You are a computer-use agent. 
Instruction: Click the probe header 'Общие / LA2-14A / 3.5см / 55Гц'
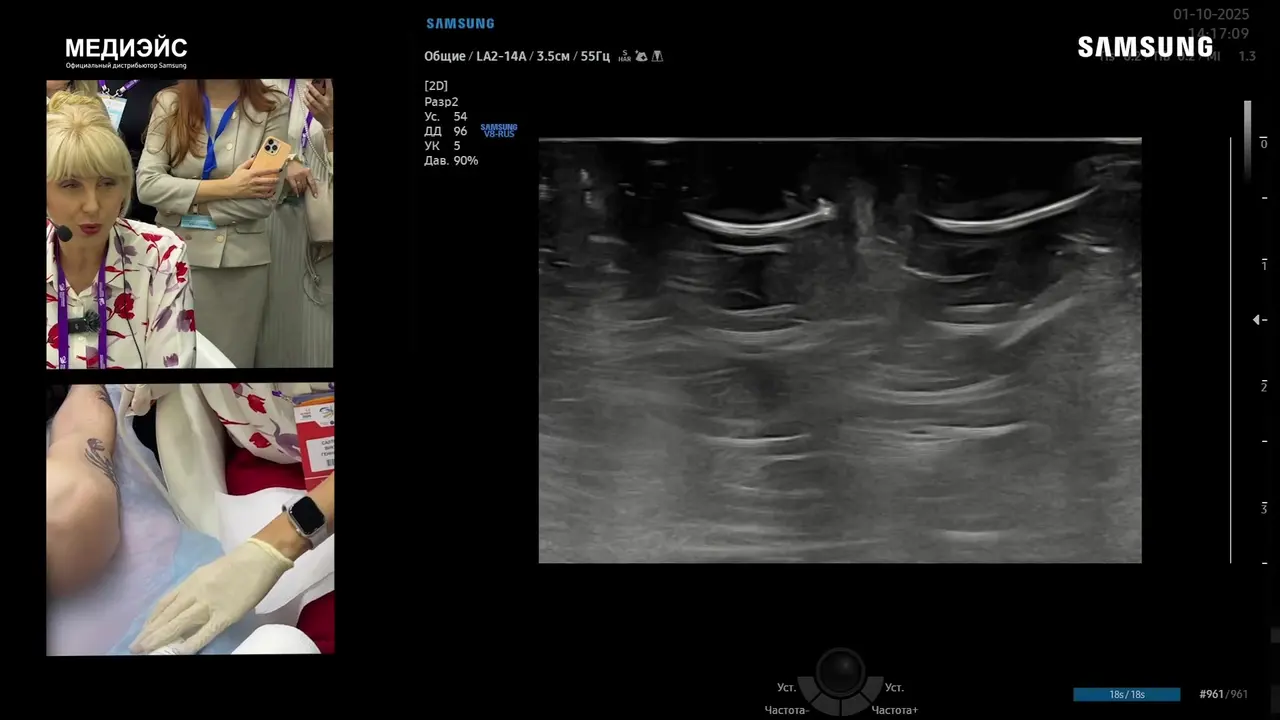[x=517, y=56]
